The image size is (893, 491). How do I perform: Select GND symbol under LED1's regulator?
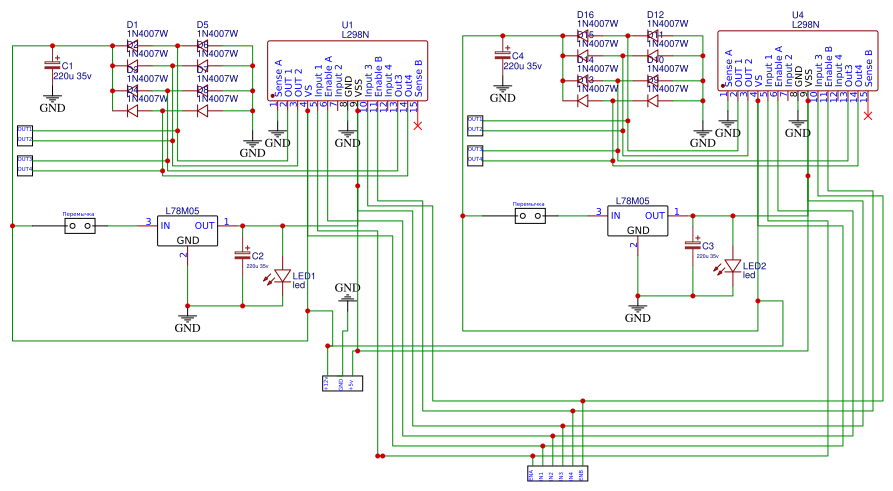[x=187, y=324]
